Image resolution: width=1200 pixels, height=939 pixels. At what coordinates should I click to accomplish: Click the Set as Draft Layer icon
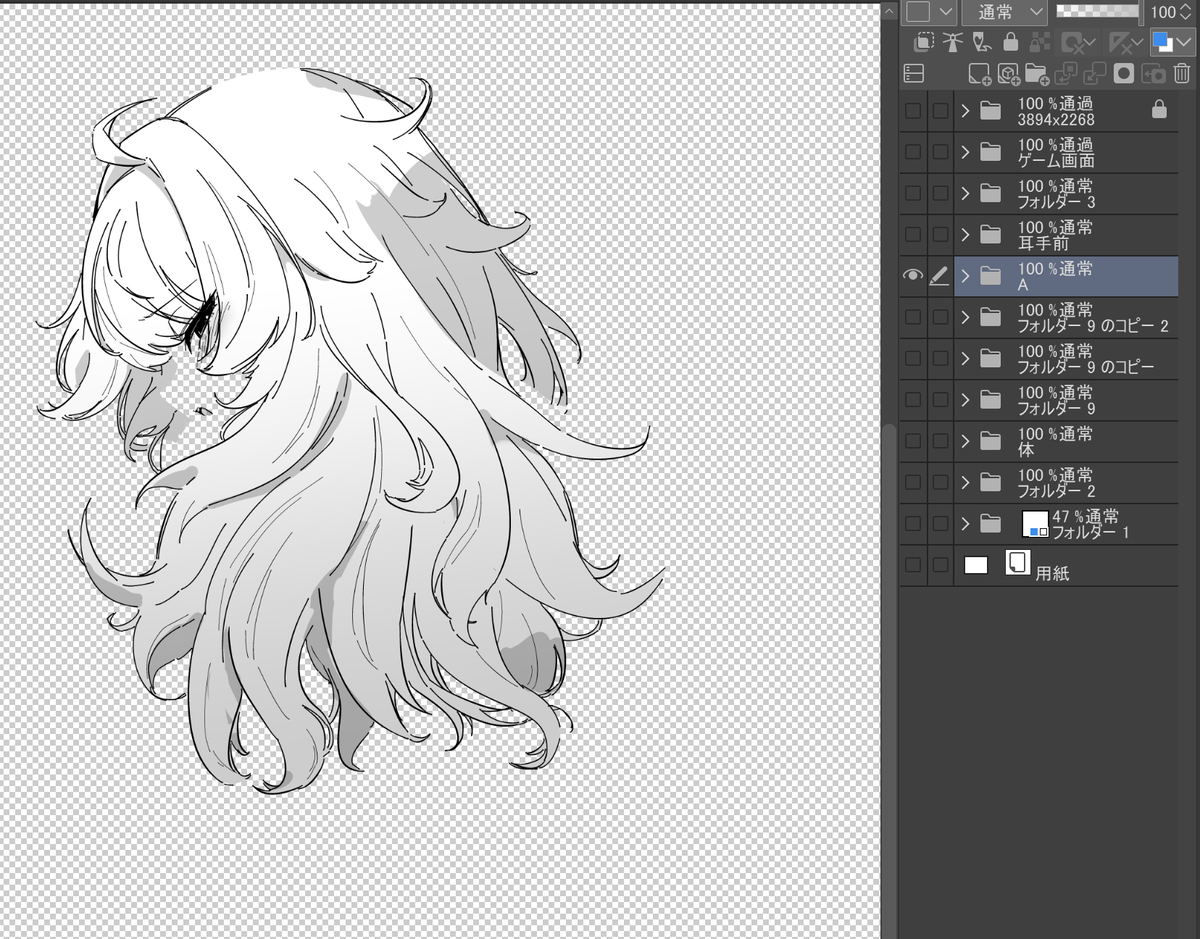tap(982, 42)
